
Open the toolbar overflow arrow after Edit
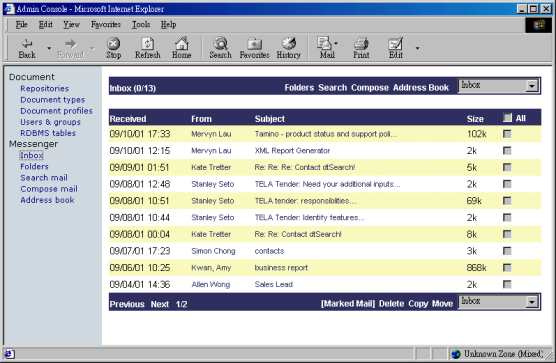(x=418, y=48)
